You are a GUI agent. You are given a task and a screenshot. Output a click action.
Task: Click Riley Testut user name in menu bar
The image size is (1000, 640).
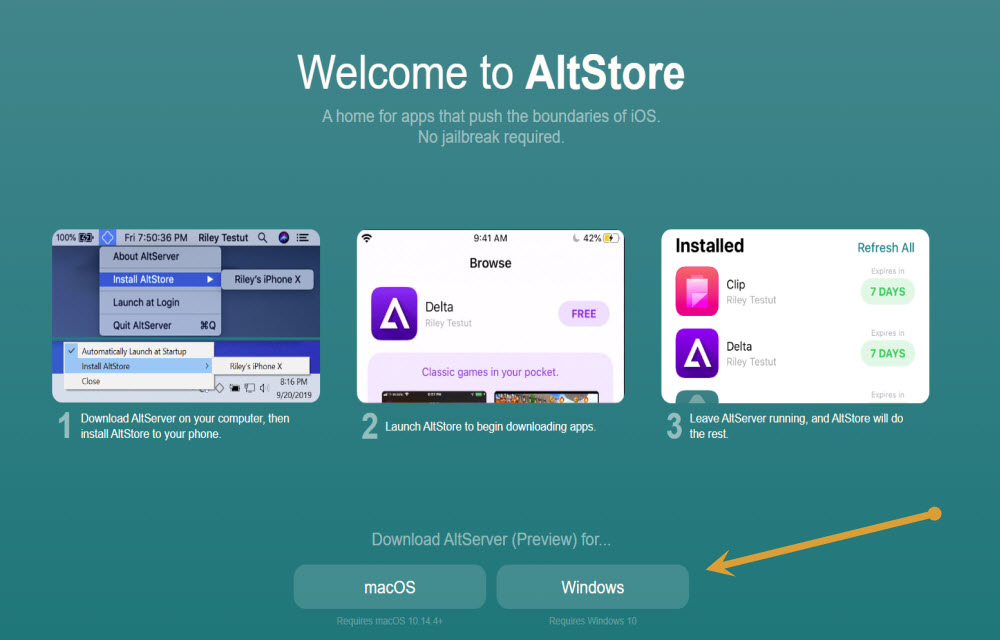pos(223,237)
